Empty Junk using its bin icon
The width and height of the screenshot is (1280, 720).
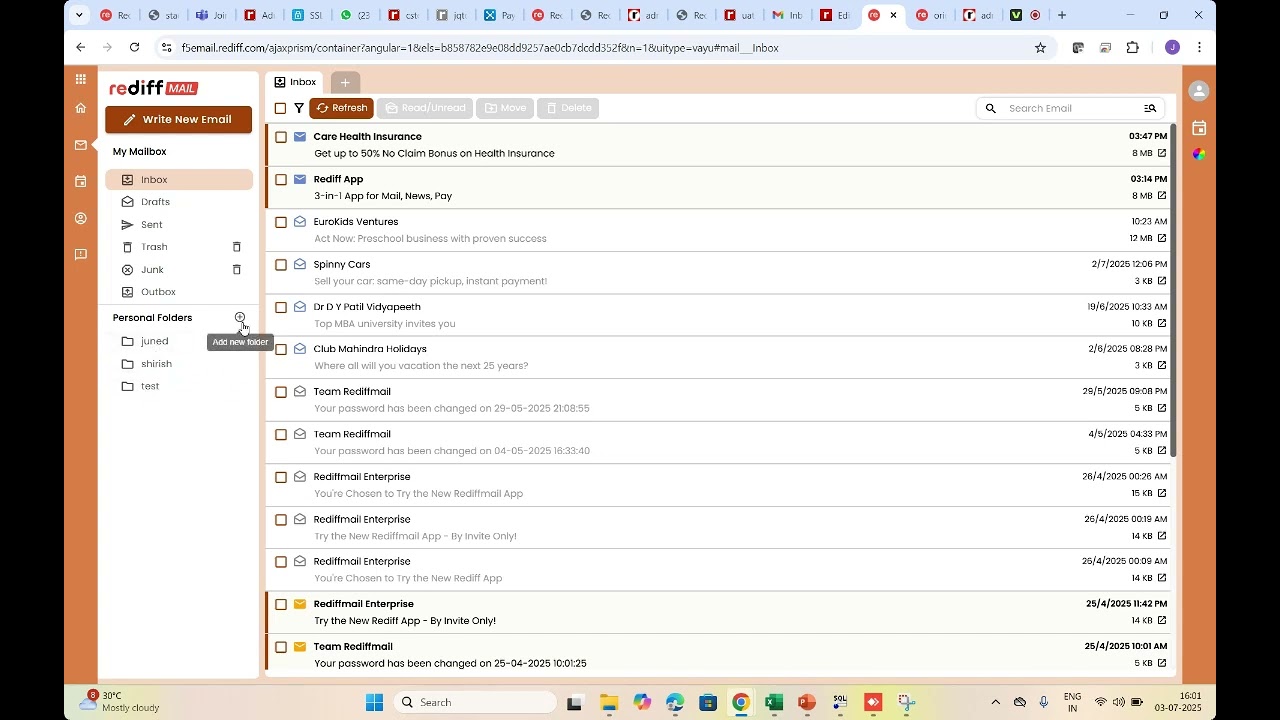pos(237,270)
